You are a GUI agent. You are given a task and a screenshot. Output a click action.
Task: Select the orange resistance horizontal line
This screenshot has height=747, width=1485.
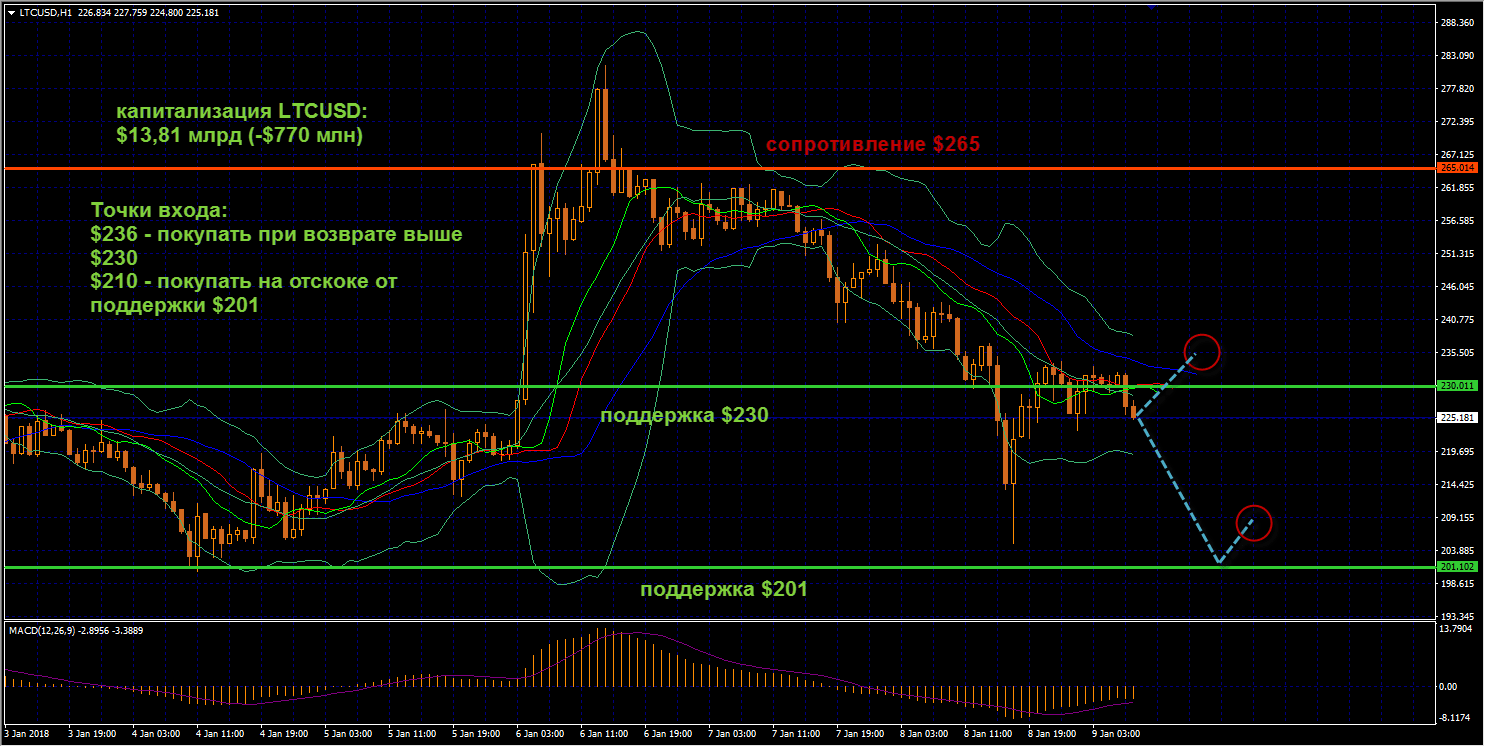(x=400, y=168)
